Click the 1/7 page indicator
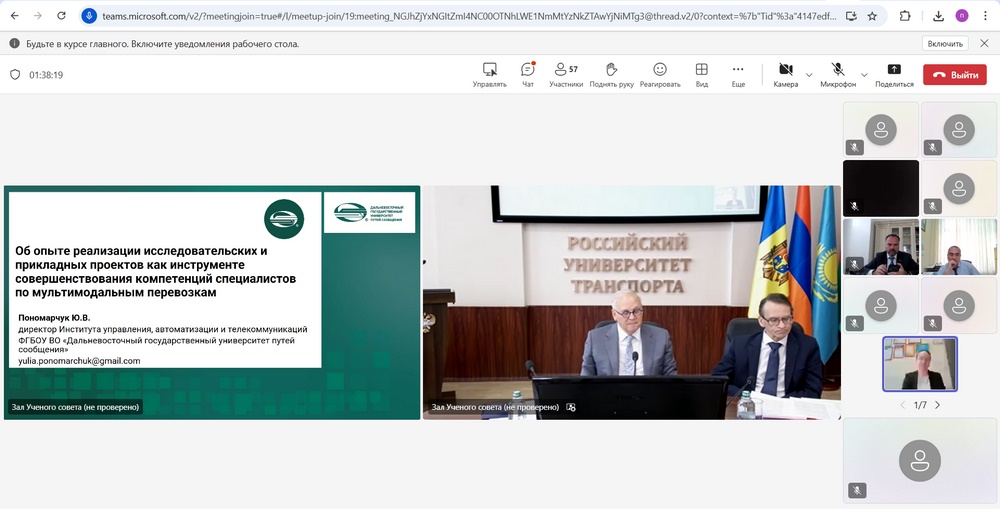The height and width of the screenshot is (509, 1000). click(x=920, y=405)
